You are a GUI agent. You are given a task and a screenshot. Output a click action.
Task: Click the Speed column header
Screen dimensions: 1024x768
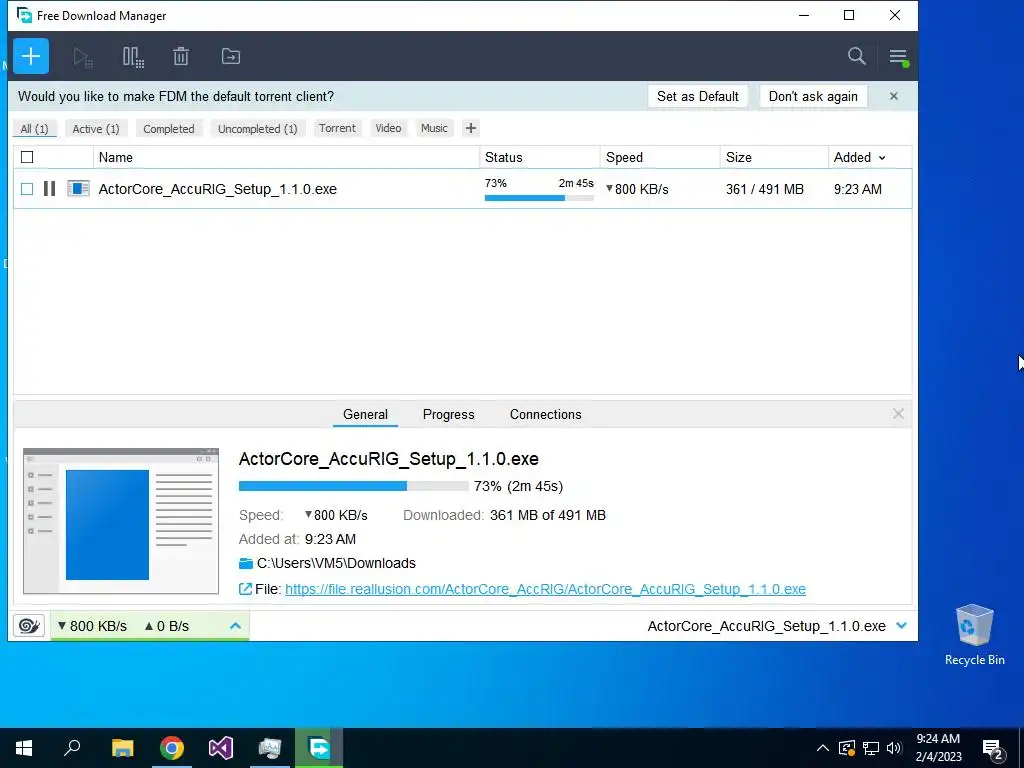pos(660,157)
